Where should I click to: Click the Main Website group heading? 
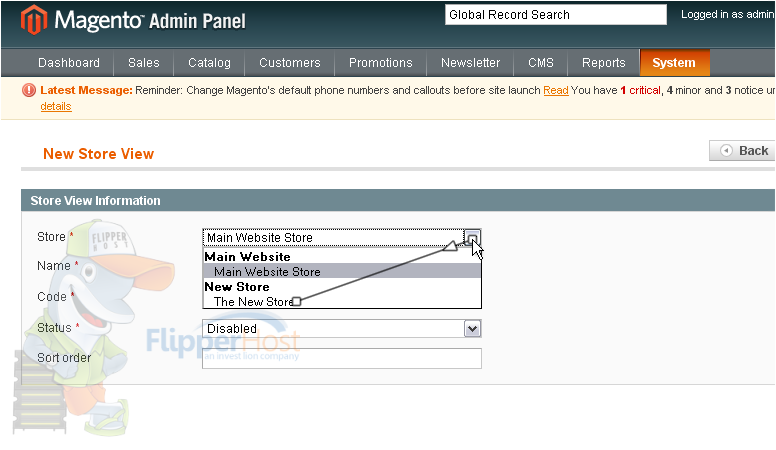pyautogui.click(x=247, y=257)
